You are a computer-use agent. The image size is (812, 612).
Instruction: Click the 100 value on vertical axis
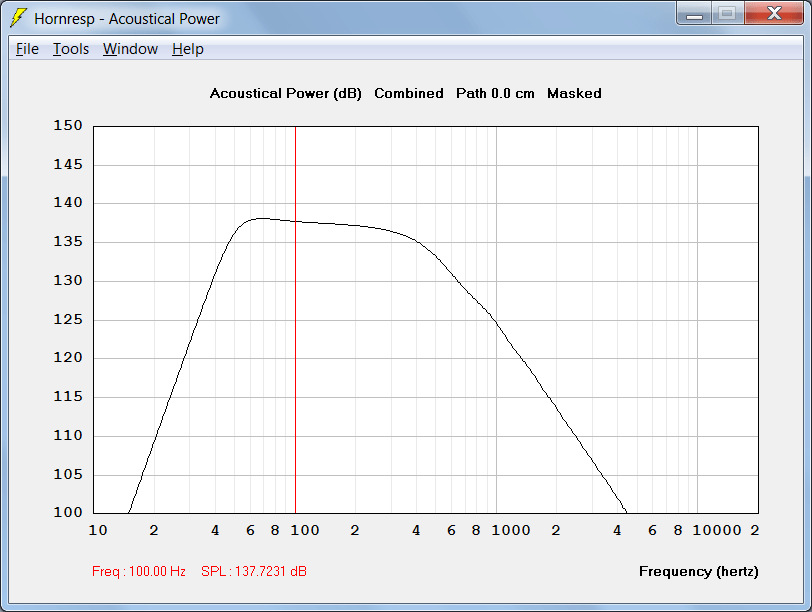68,513
